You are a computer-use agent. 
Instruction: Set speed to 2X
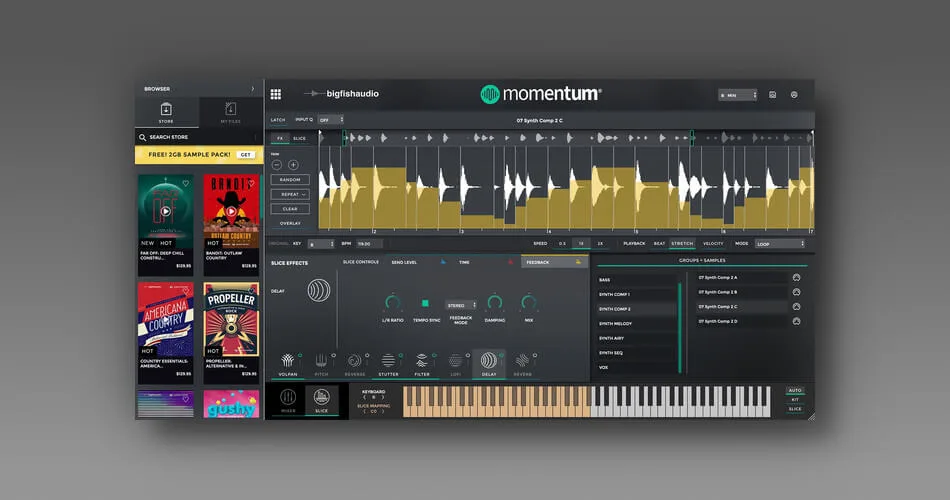point(600,244)
